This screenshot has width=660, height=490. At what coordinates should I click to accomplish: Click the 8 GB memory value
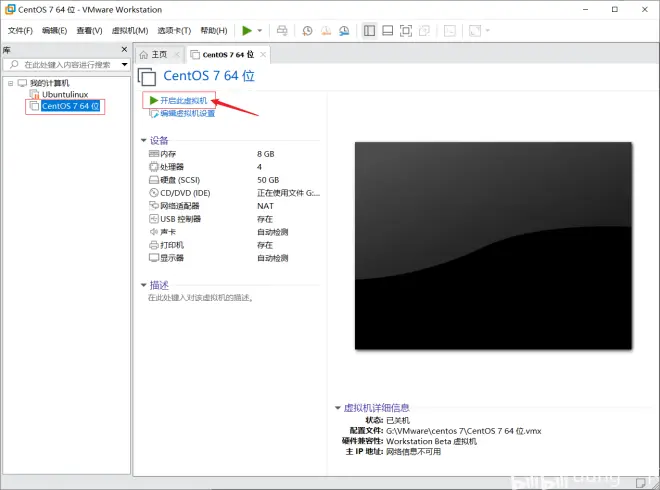click(x=266, y=154)
